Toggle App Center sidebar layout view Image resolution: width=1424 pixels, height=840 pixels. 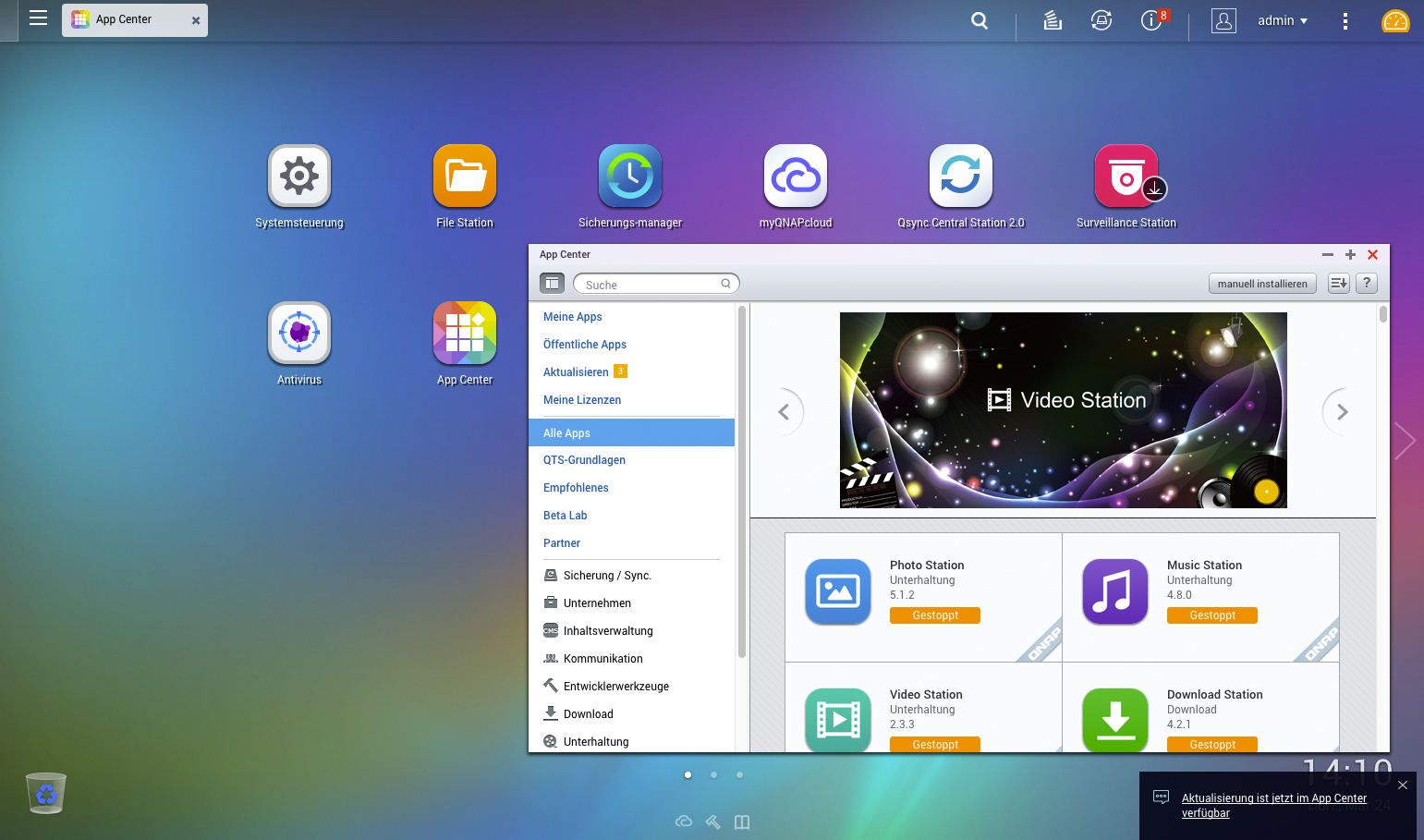pos(552,284)
